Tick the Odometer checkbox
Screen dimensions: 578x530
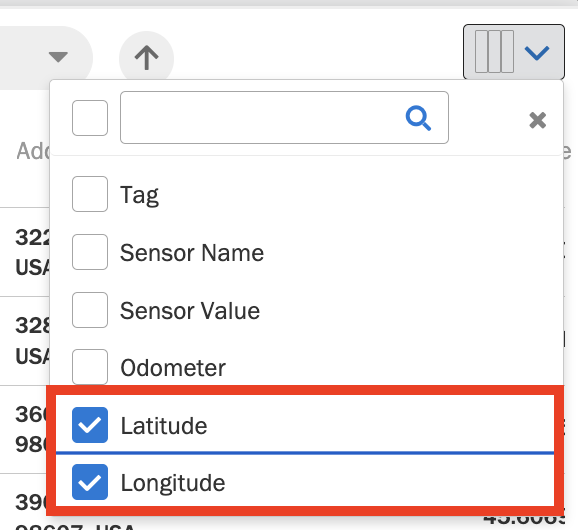pyautogui.click(x=90, y=367)
